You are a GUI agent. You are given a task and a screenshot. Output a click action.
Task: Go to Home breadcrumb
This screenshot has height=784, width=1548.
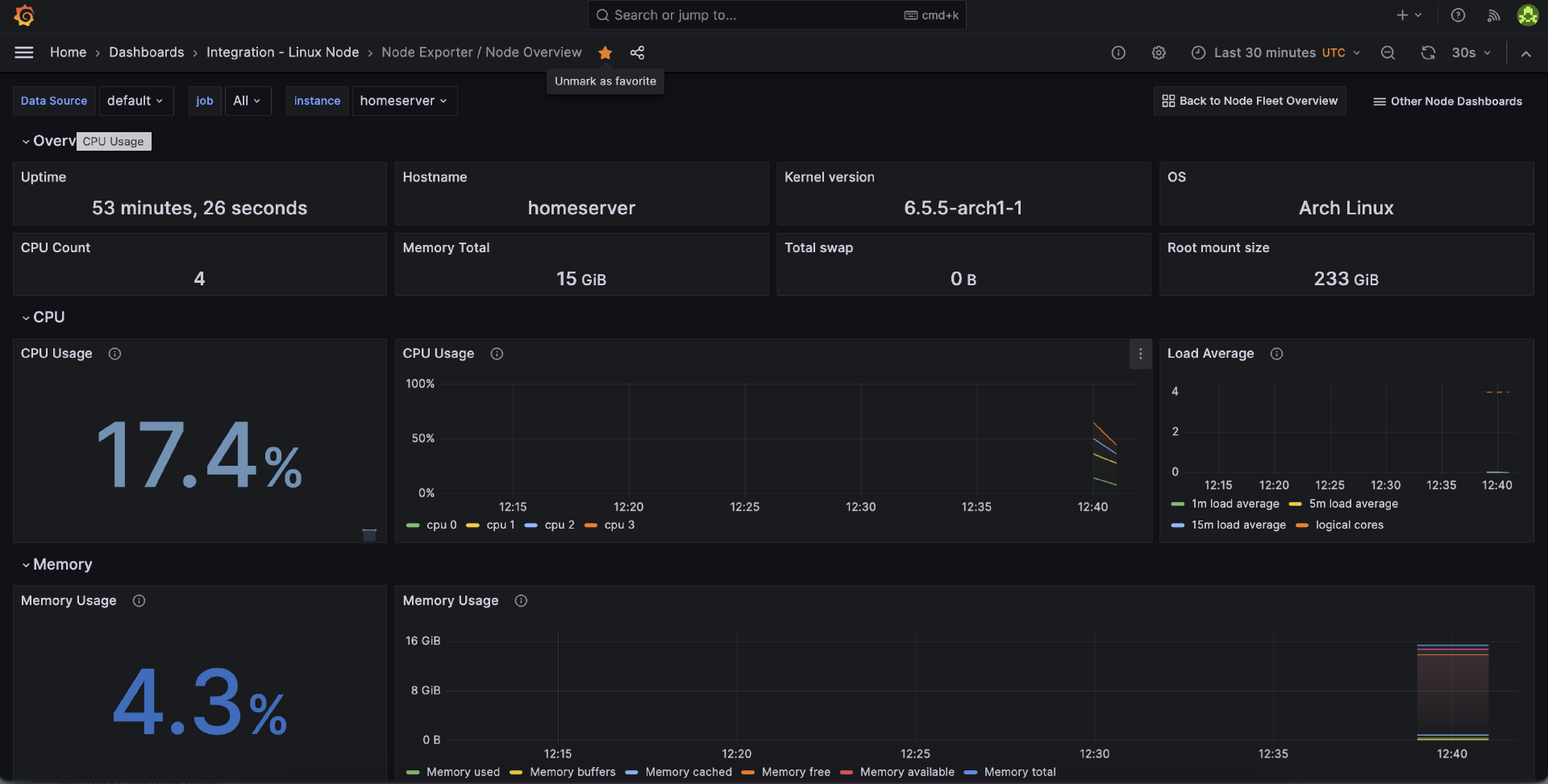[x=68, y=52]
